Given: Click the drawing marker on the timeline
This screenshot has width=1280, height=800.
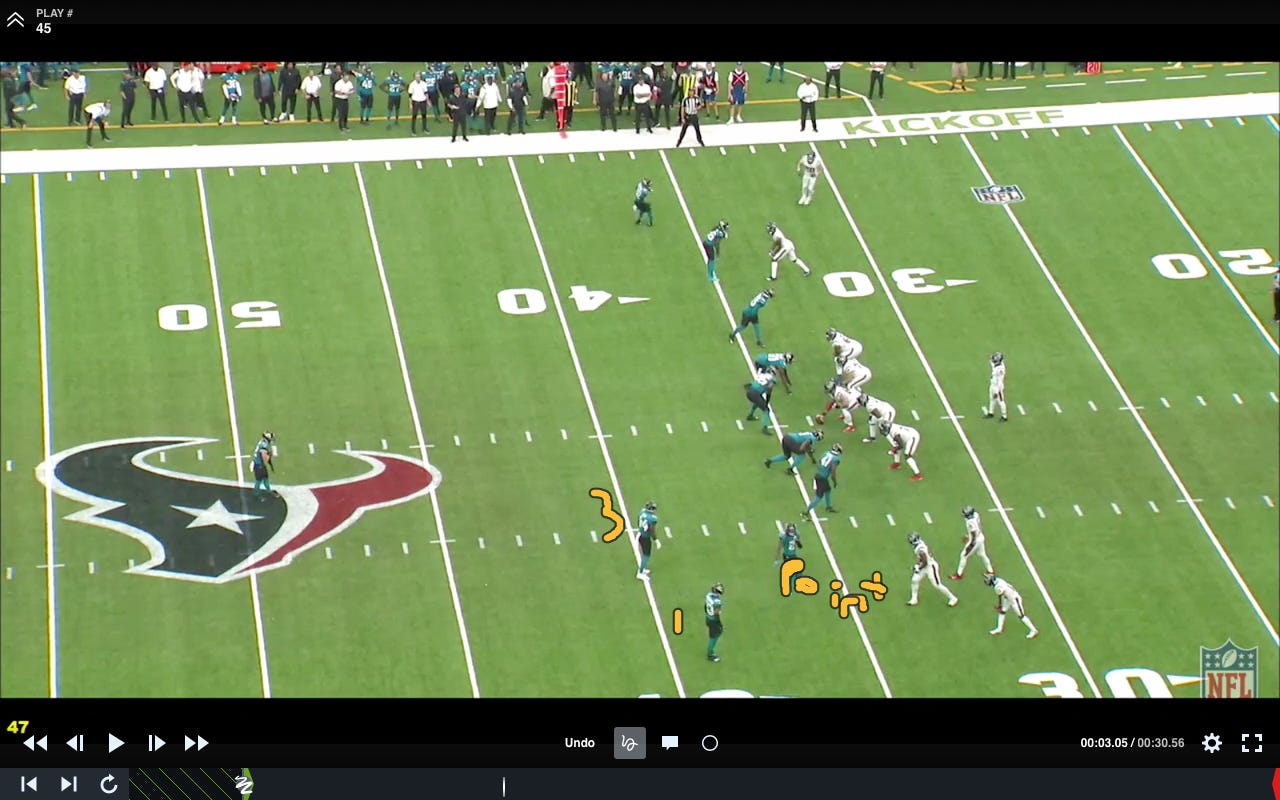Looking at the screenshot, I should pyautogui.click(x=243, y=784).
